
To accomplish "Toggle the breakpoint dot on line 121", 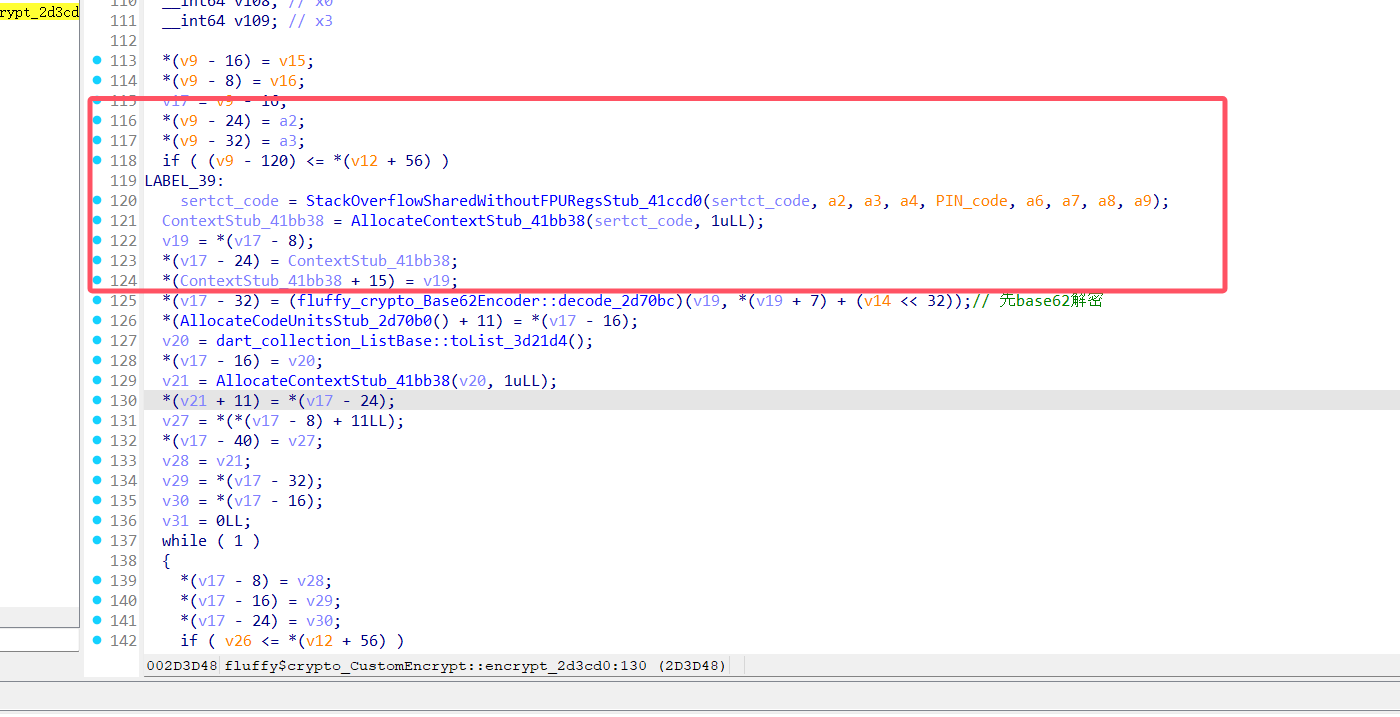I will pos(96,221).
